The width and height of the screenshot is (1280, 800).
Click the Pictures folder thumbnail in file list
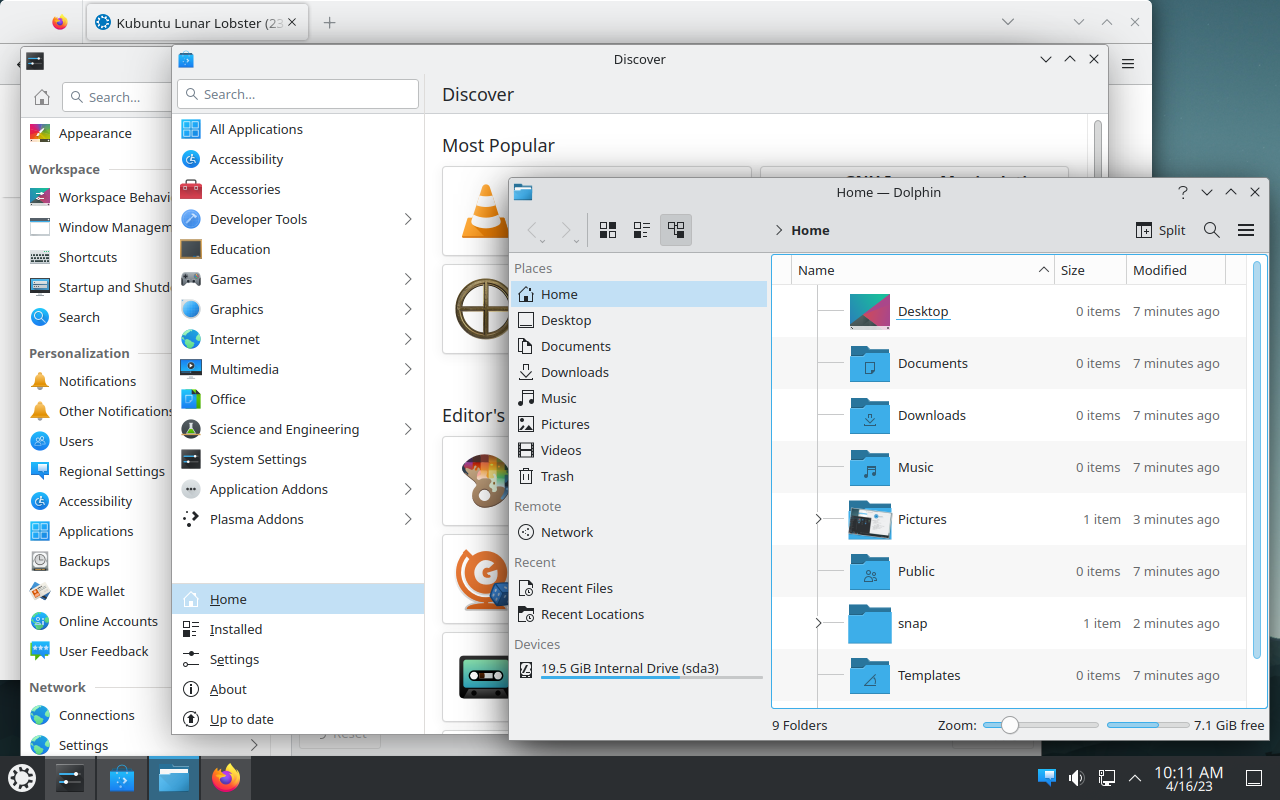point(870,520)
